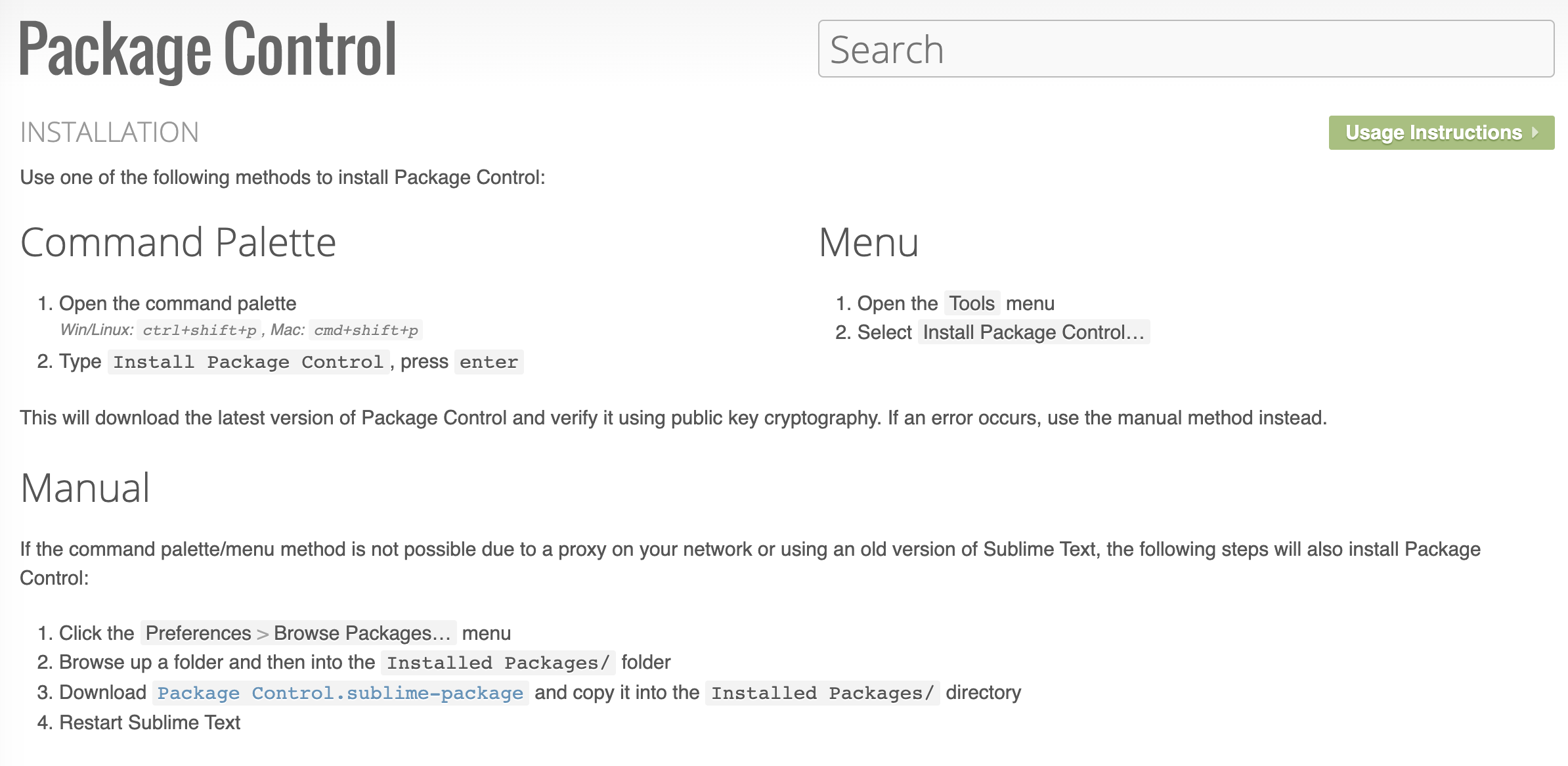Click the cmd+shift+p shortcut code
This screenshot has width=1568, height=766.
[366, 330]
